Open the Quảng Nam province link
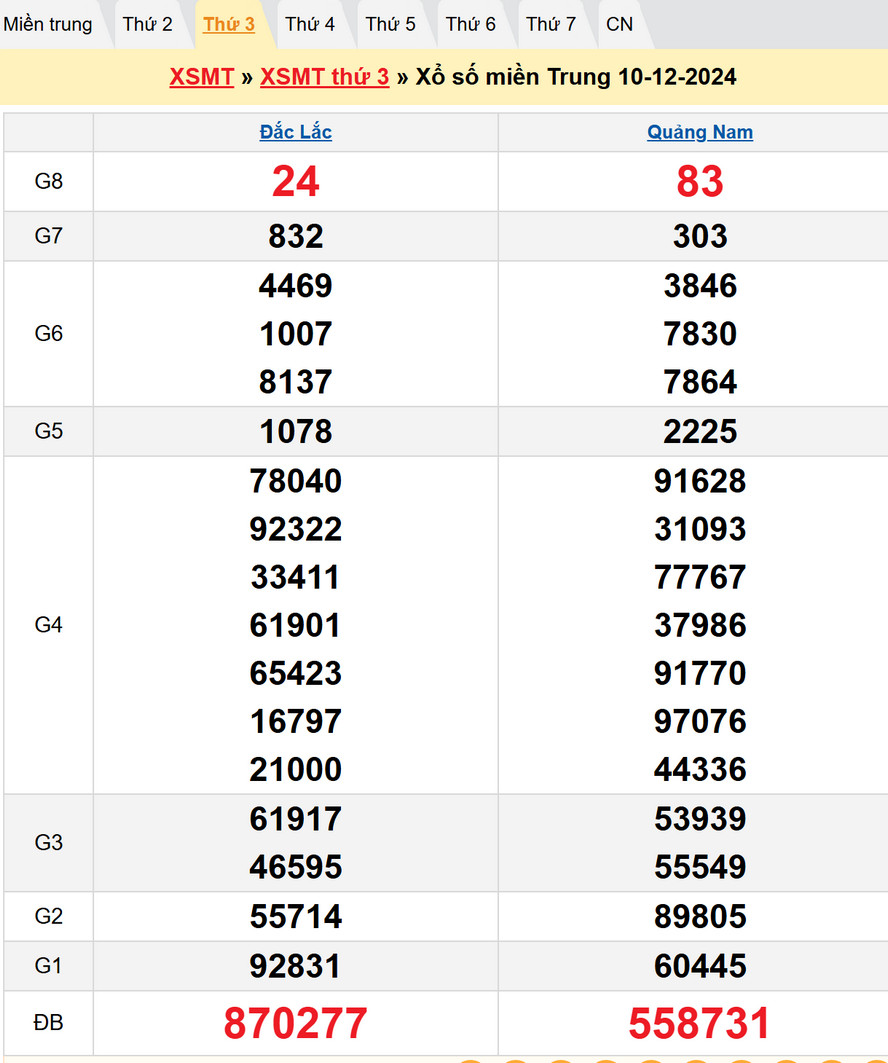The image size is (888, 1063). click(x=700, y=132)
